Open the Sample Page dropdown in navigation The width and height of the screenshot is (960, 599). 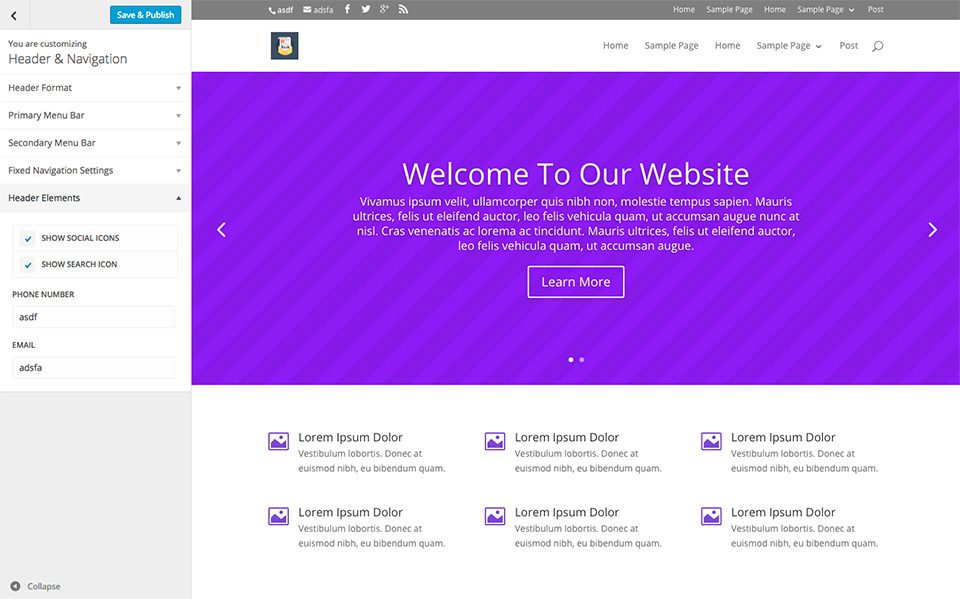pos(789,45)
